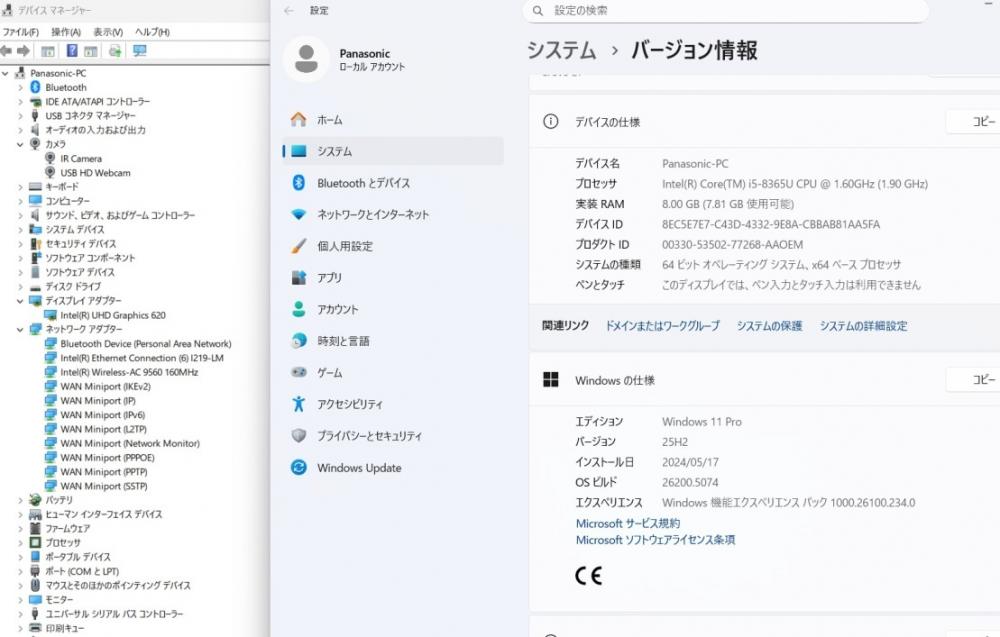Copy Windows の仕様 with コピー button
Viewport: 1000px width, 637px height.
973,379
